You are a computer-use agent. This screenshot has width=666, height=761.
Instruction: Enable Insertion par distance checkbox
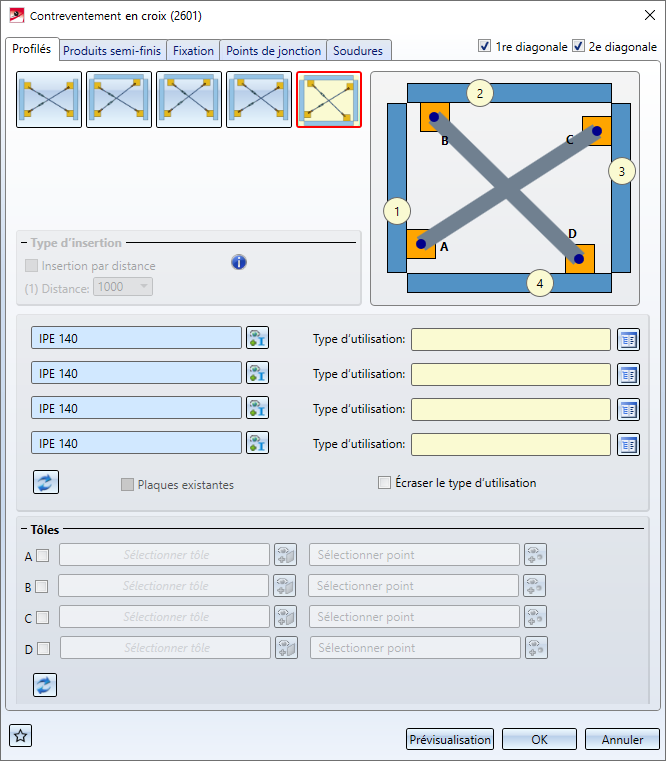31,265
